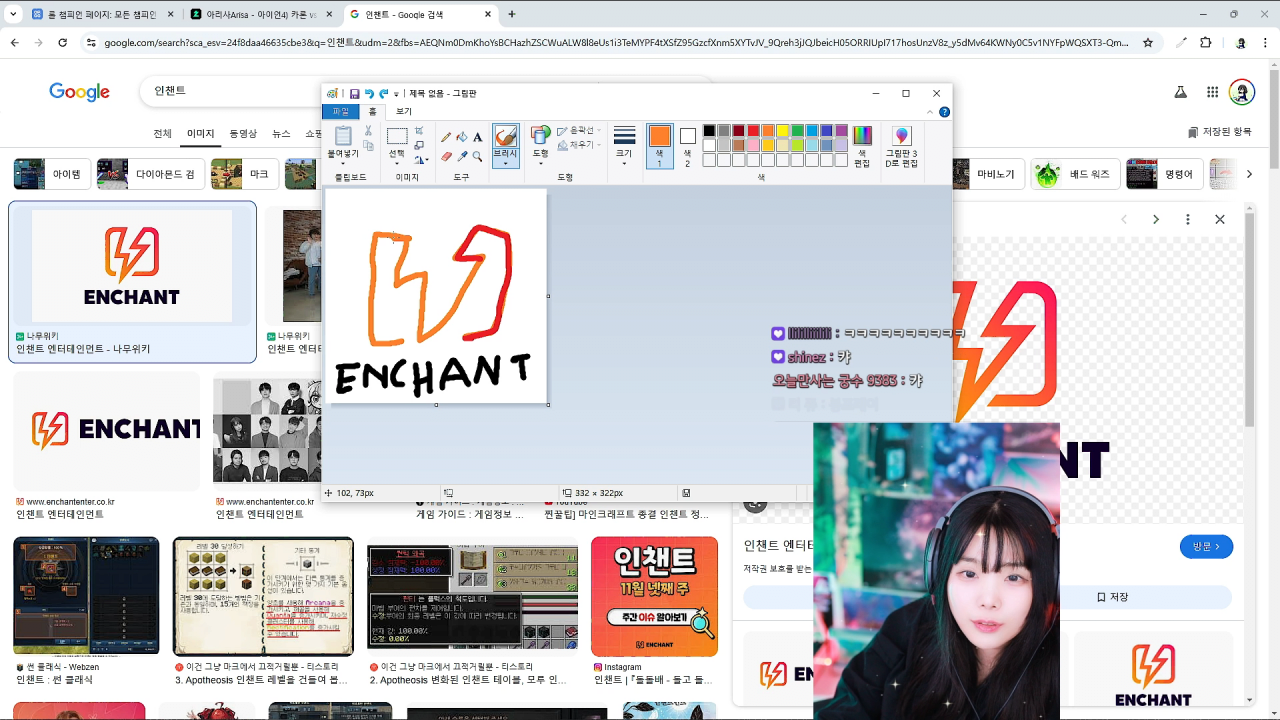Image resolution: width=1280 pixels, height=720 pixels.
Task: Select the Eraser tool in Paint
Action: (x=446, y=156)
